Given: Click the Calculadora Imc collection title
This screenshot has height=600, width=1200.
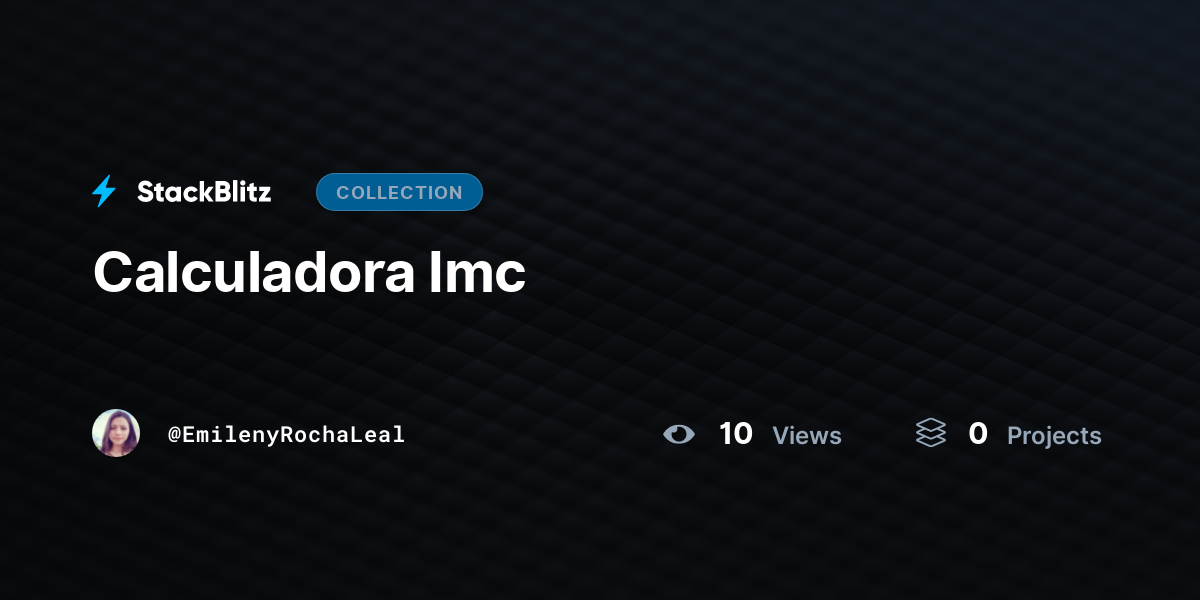Looking at the screenshot, I should click(309, 271).
